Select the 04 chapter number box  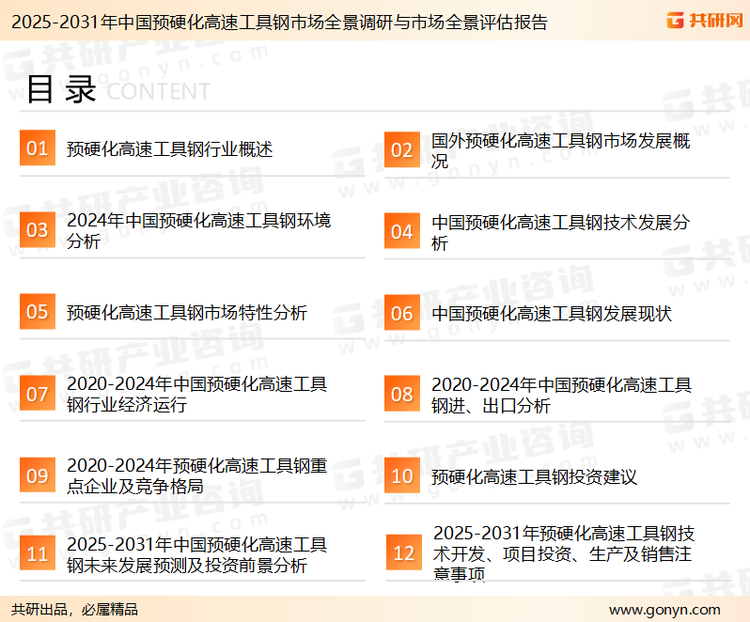click(402, 231)
